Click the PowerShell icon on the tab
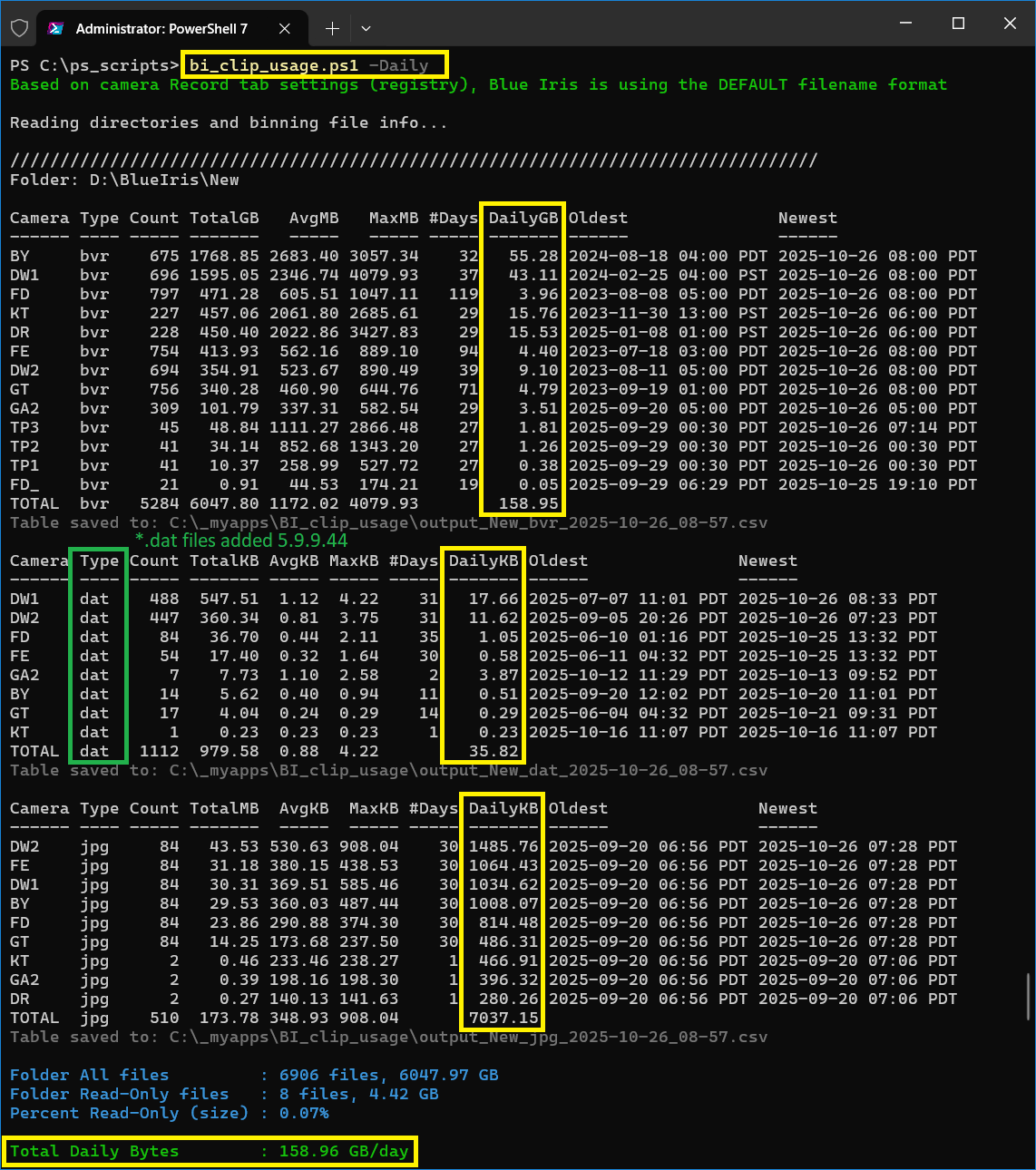This screenshot has height=1170, width=1036. (x=56, y=28)
